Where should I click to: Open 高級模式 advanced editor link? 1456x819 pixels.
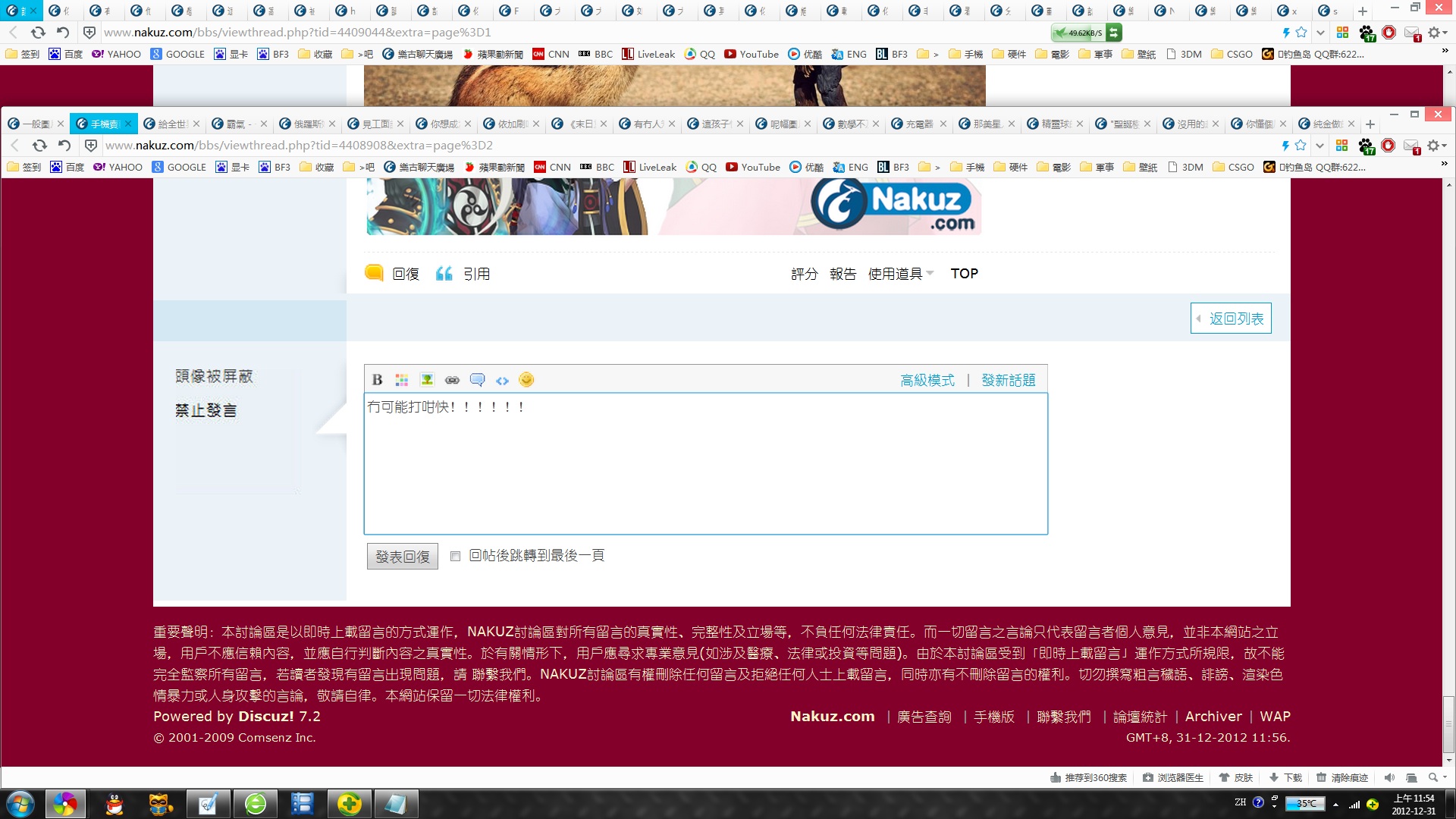[927, 380]
